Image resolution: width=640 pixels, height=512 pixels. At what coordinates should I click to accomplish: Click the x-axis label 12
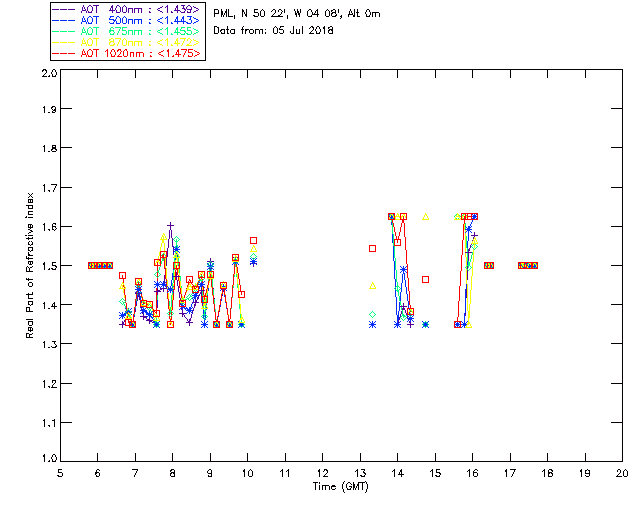click(322, 473)
